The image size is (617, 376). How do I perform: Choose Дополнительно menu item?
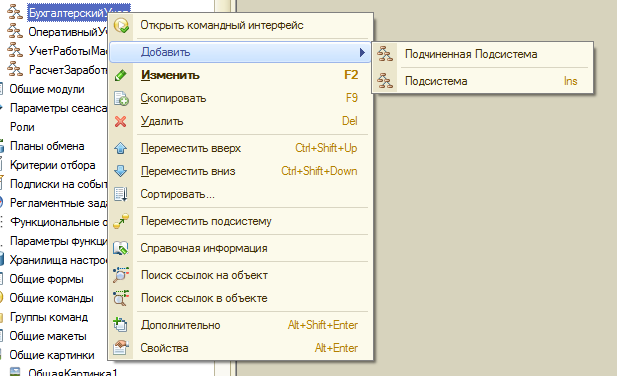click(x=241, y=325)
